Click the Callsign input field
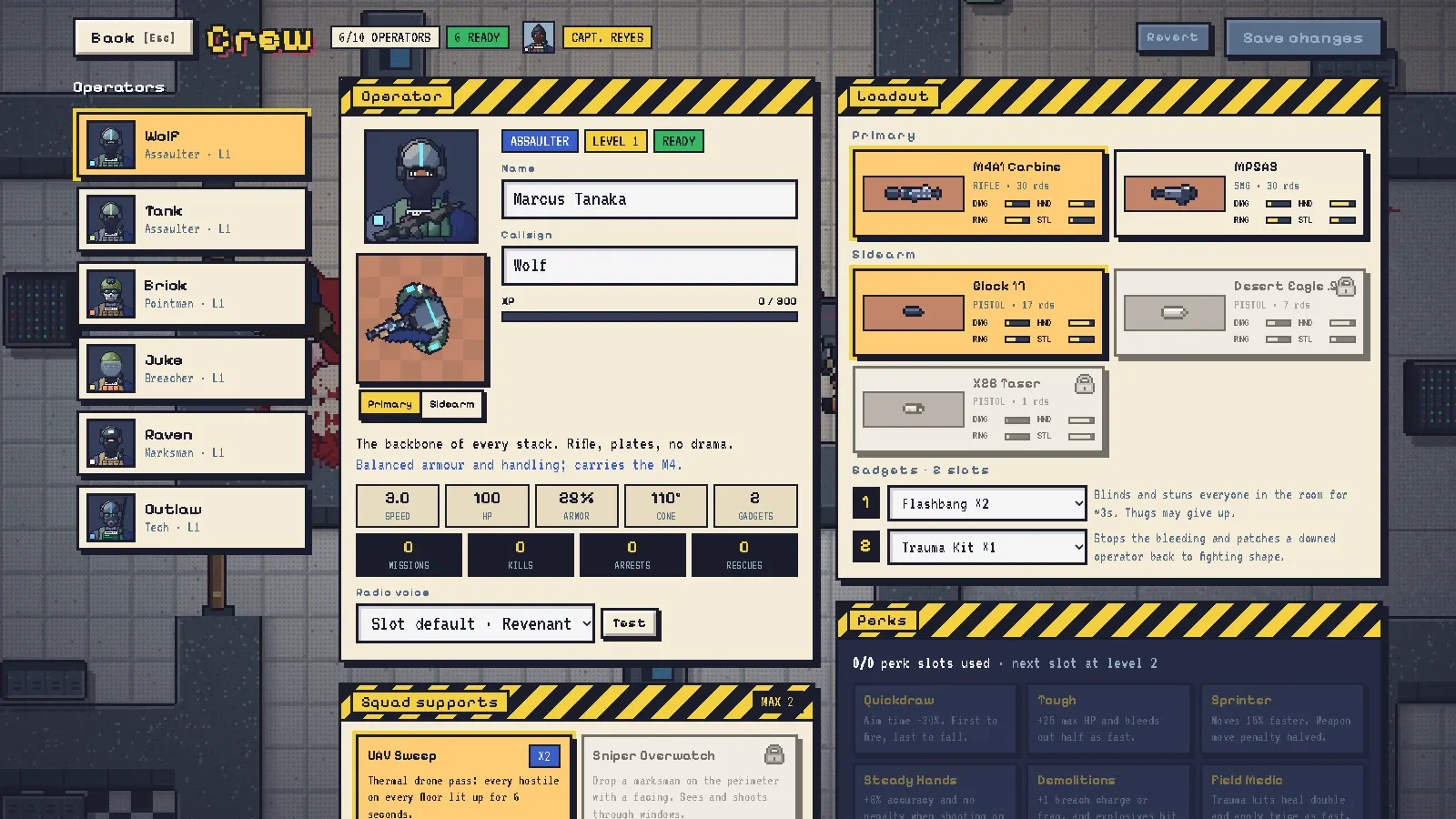Viewport: 1456px width, 819px height. point(650,266)
